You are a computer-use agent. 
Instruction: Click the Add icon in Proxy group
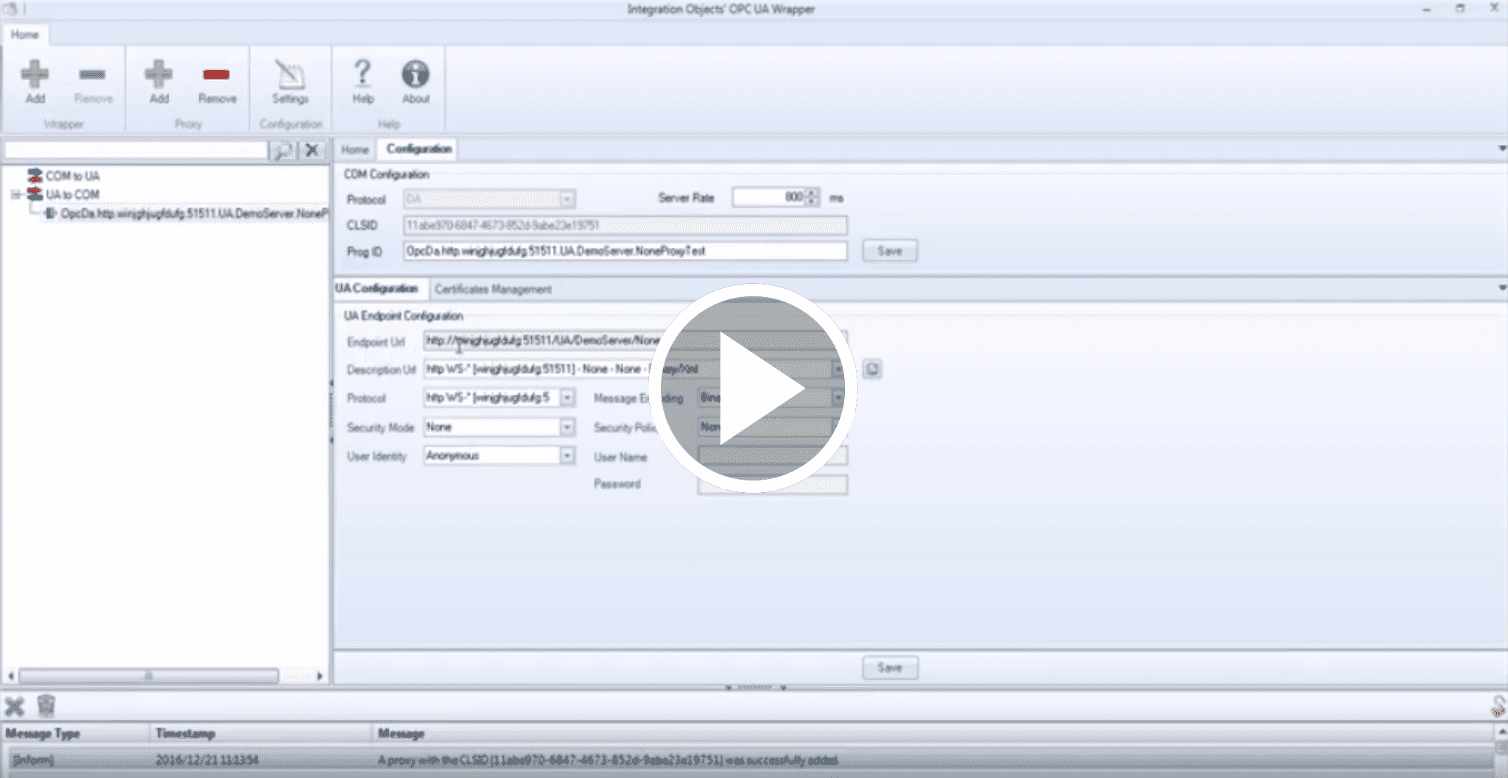pos(158,76)
